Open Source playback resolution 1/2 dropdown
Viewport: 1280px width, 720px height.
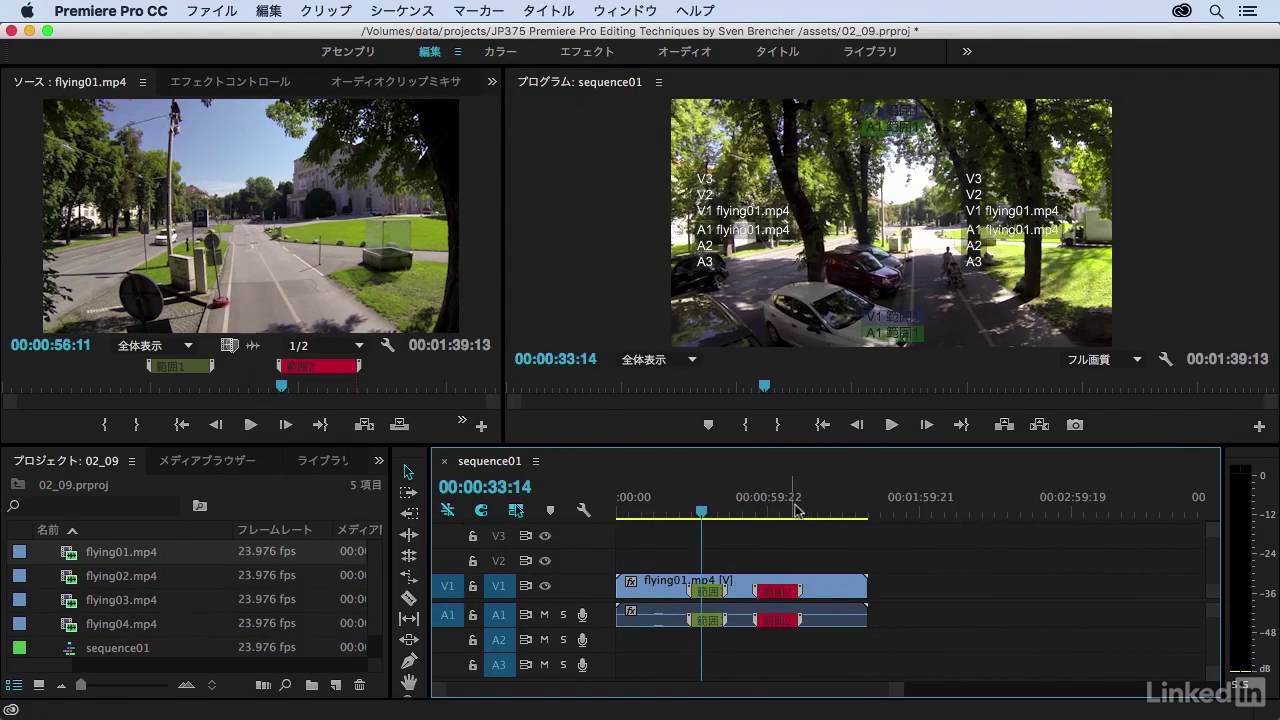pyautogui.click(x=326, y=345)
